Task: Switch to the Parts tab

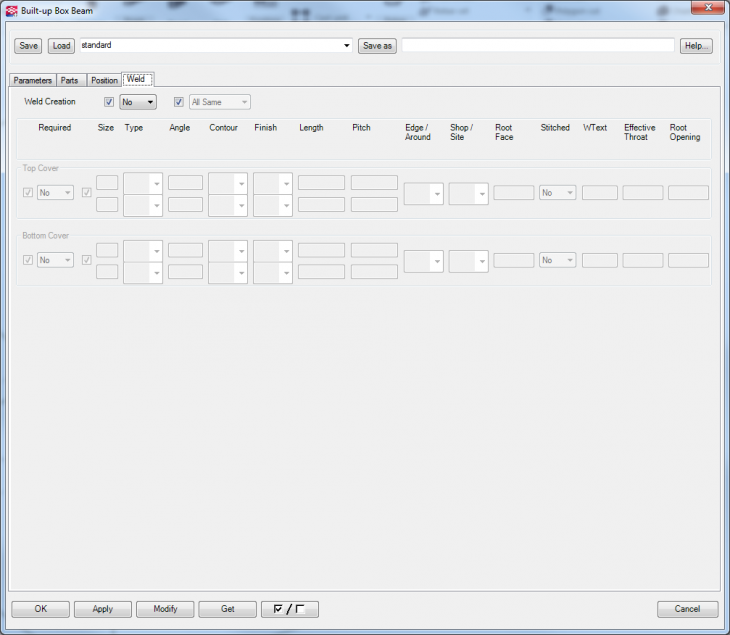Action: coord(70,80)
